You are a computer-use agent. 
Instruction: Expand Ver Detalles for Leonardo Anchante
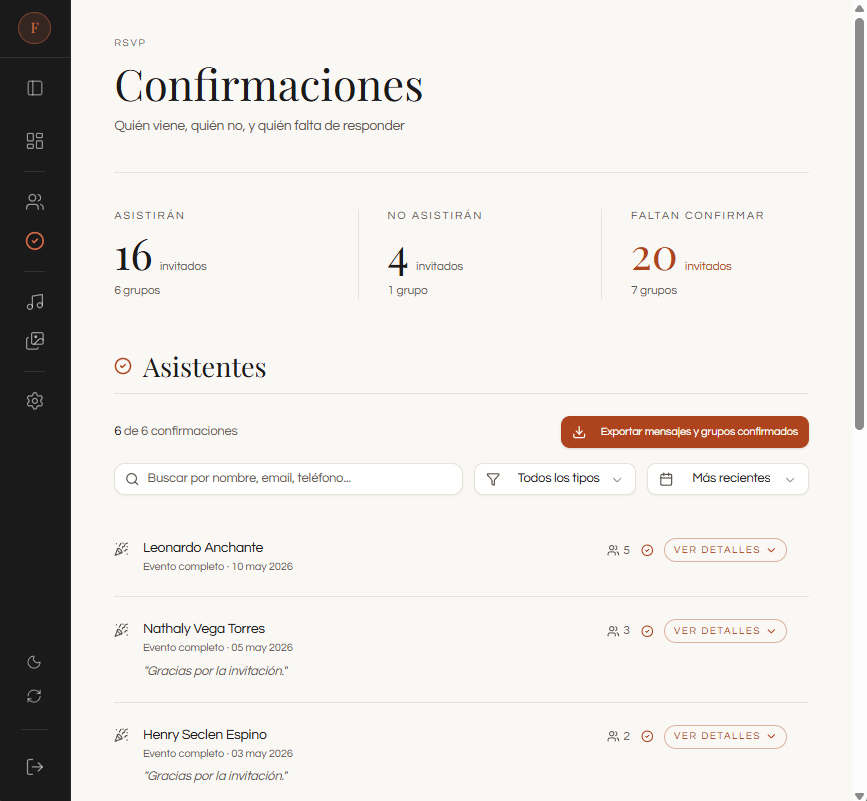coord(725,550)
